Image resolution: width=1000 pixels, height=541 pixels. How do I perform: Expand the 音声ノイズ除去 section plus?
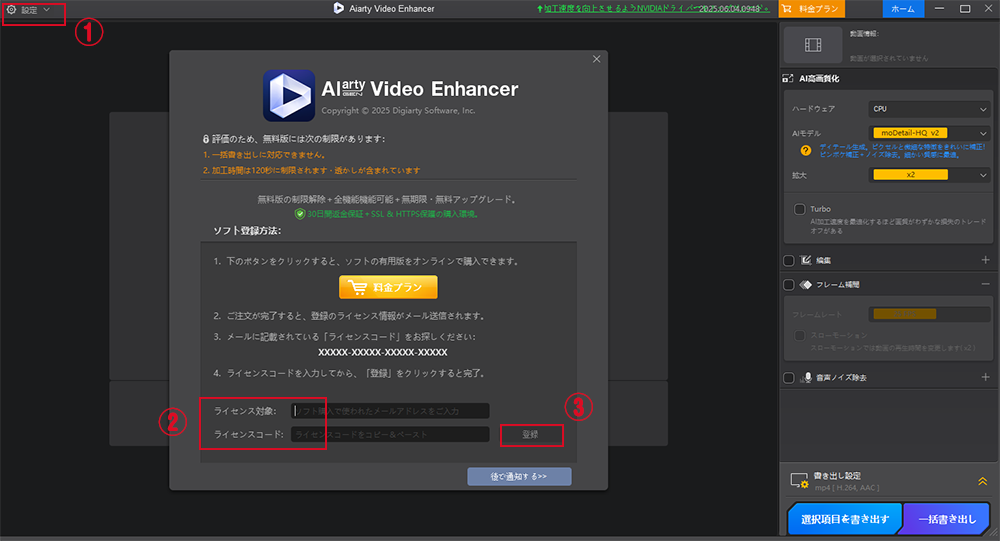pyautogui.click(x=985, y=377)
